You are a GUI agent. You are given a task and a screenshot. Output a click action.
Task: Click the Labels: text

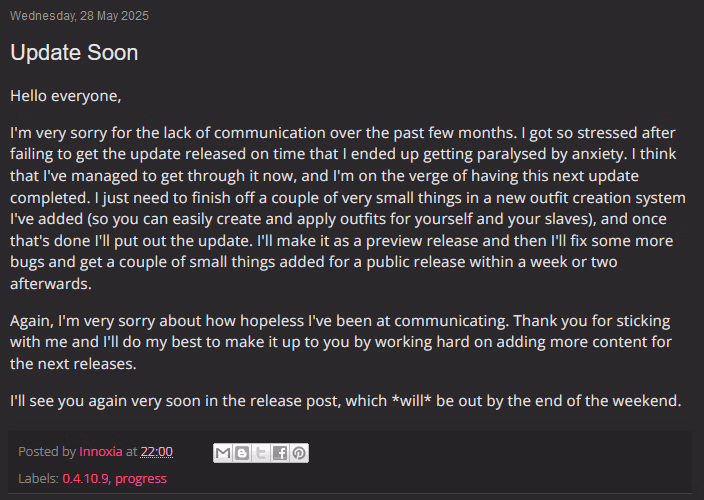pyautogui.click(x=39, y=478)
